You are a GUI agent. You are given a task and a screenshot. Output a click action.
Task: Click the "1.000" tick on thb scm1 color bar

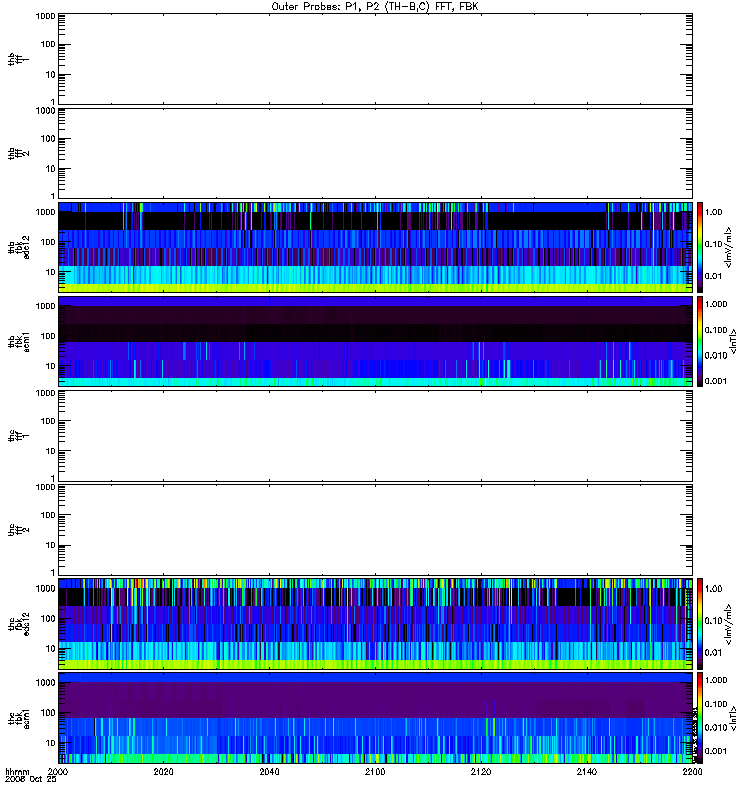click(716, 304)
